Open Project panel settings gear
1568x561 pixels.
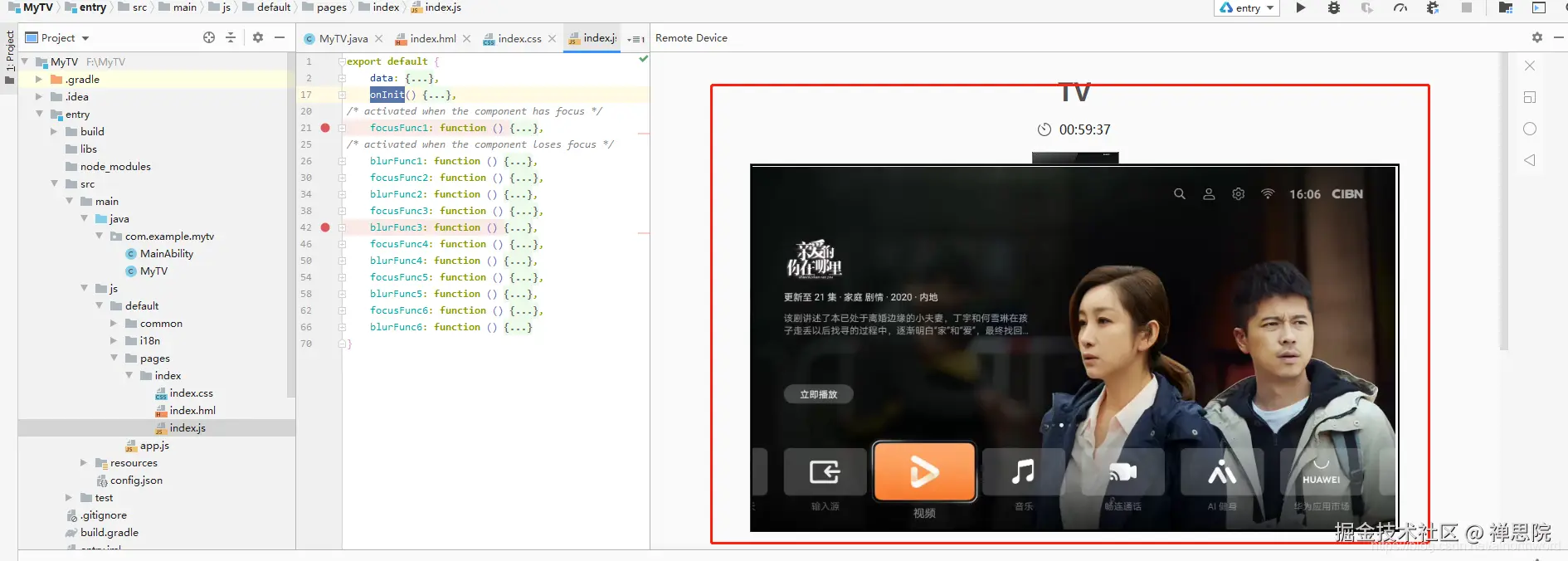pos(258,37)
